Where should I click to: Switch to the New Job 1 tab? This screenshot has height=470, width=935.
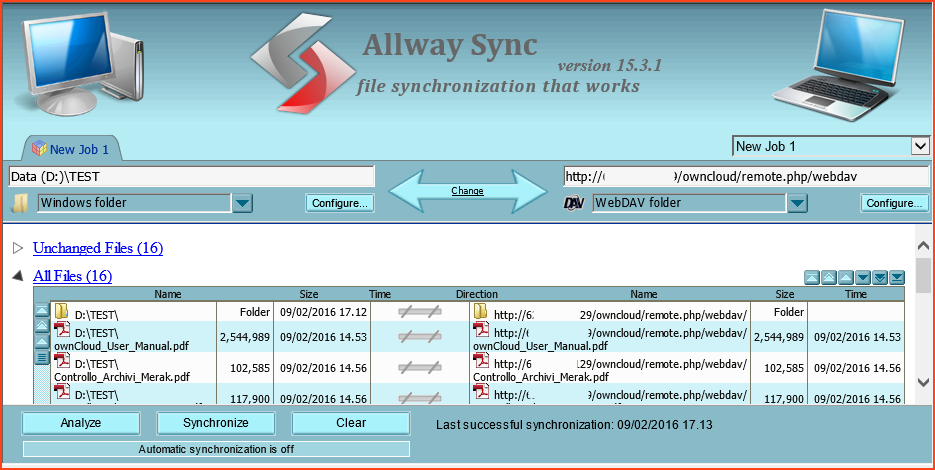point(72,149)
